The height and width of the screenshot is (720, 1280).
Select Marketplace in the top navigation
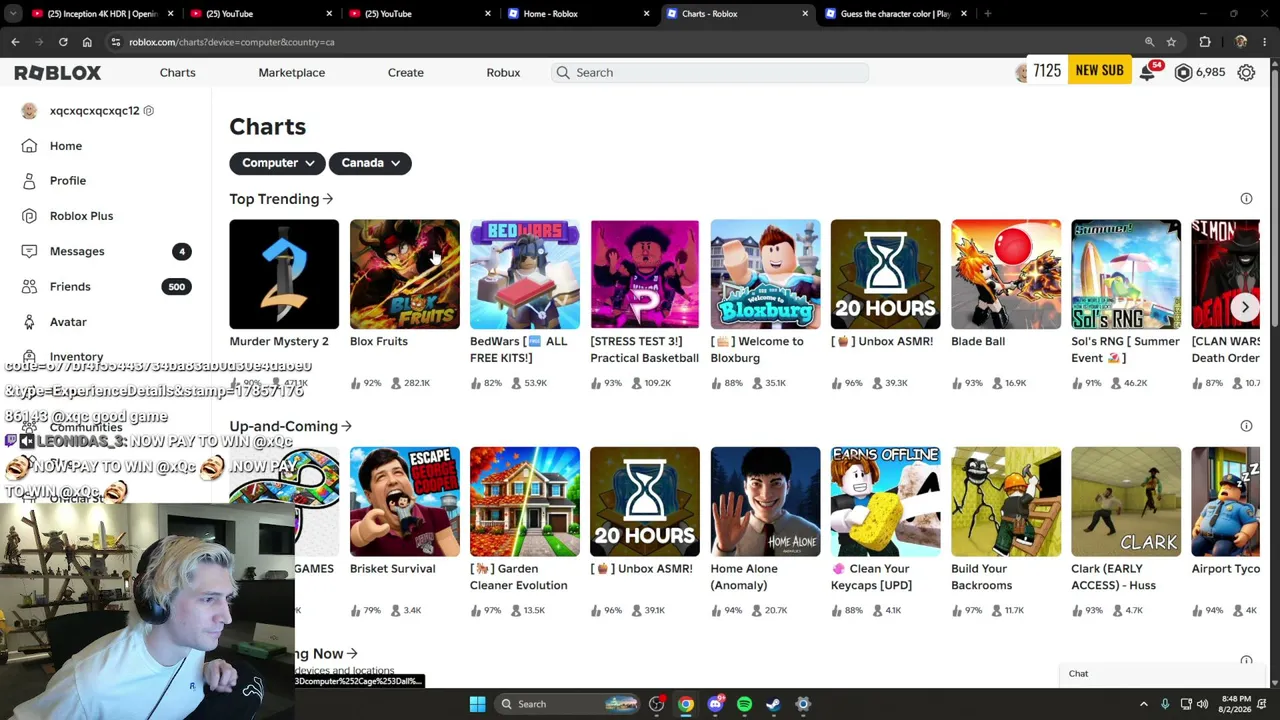(291, 72)
